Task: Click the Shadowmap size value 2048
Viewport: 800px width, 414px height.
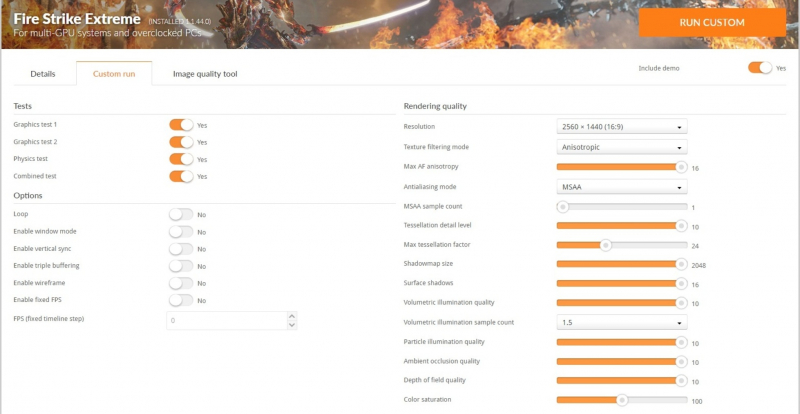Action: [x=698, y=265]
